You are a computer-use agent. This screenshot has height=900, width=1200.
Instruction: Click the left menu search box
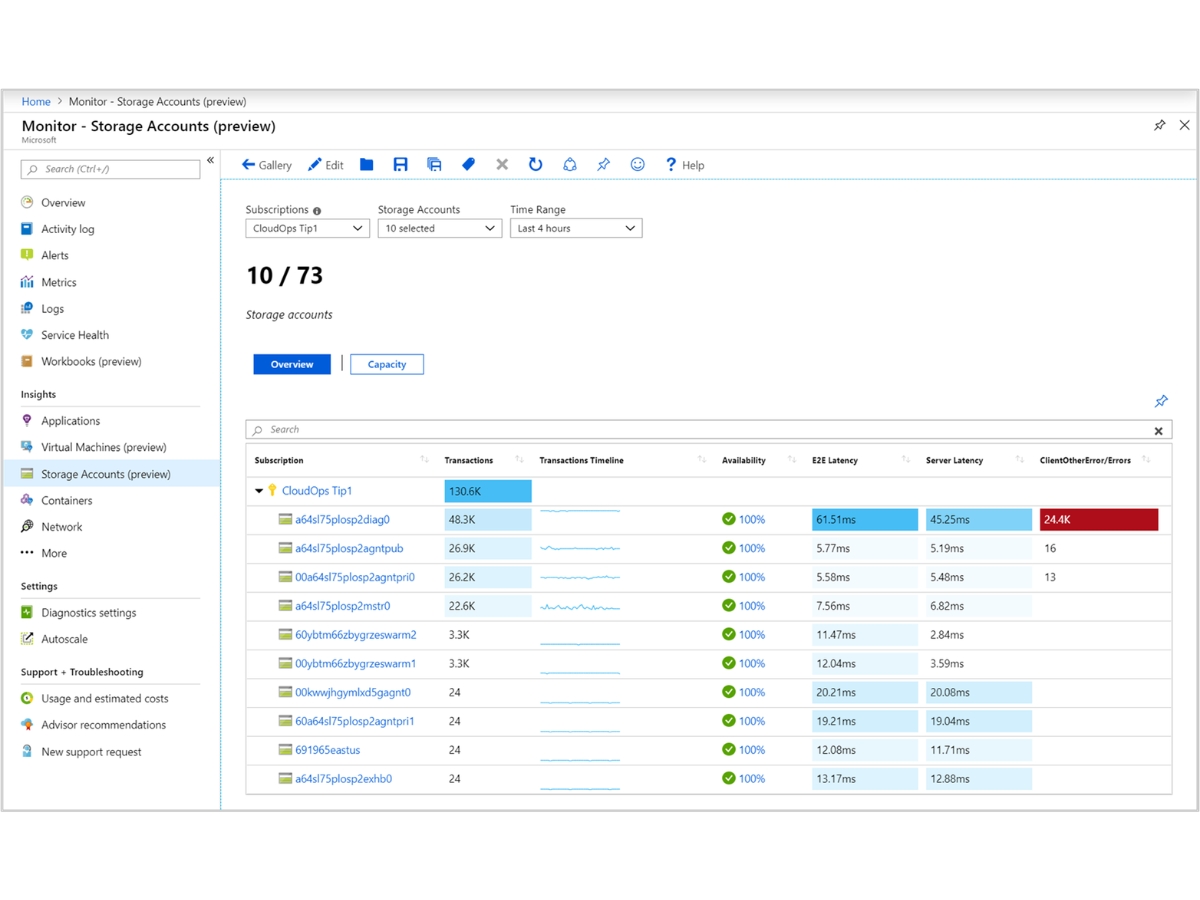(x=110, y=169)
